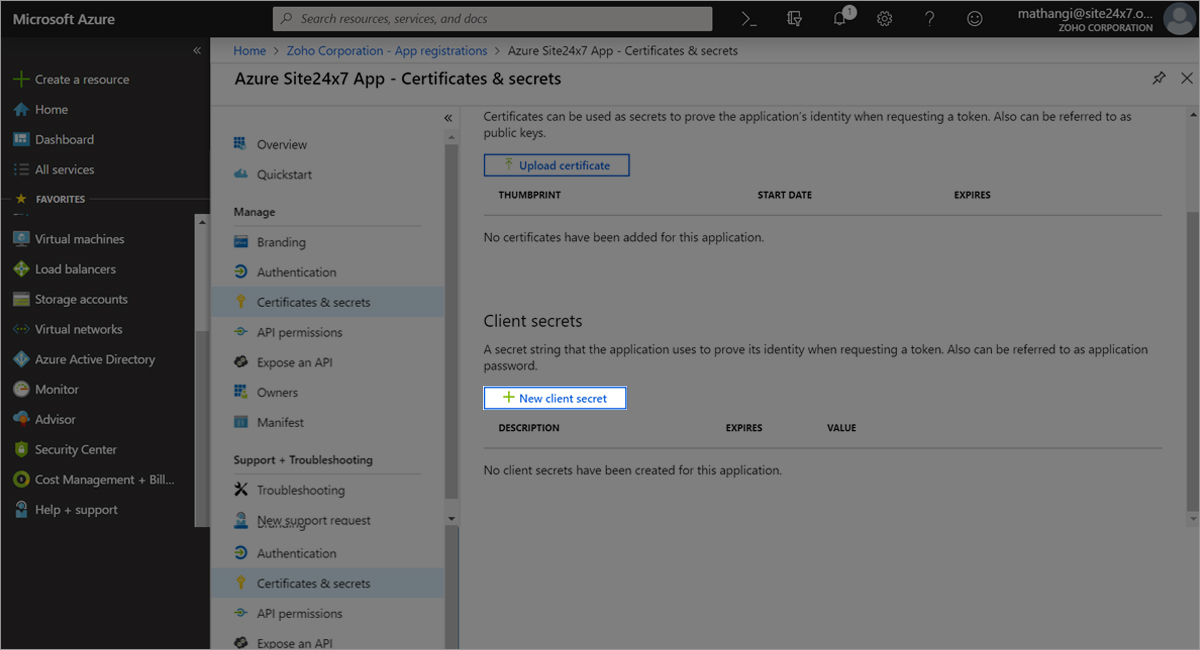Click the START DATE column header
This screenshot has width=1200, height=650.
[x=785, y=195]
